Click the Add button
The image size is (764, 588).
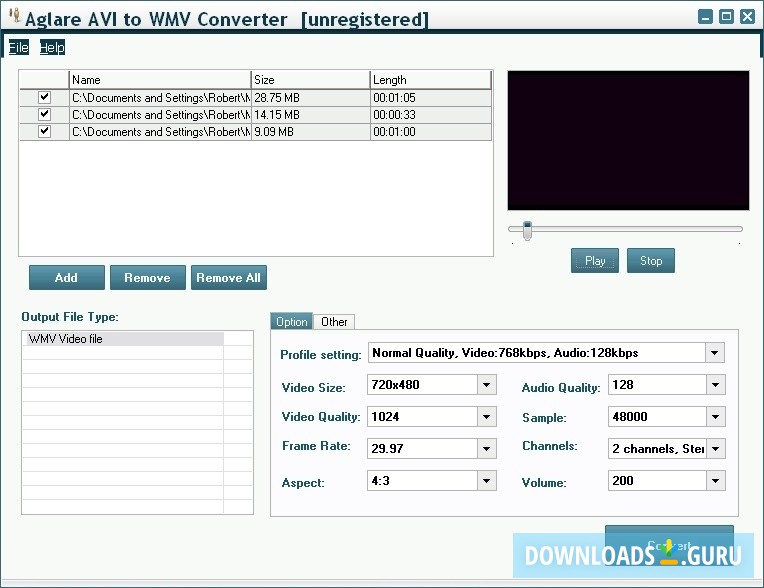pyautogui.click(x=67, y=278)
